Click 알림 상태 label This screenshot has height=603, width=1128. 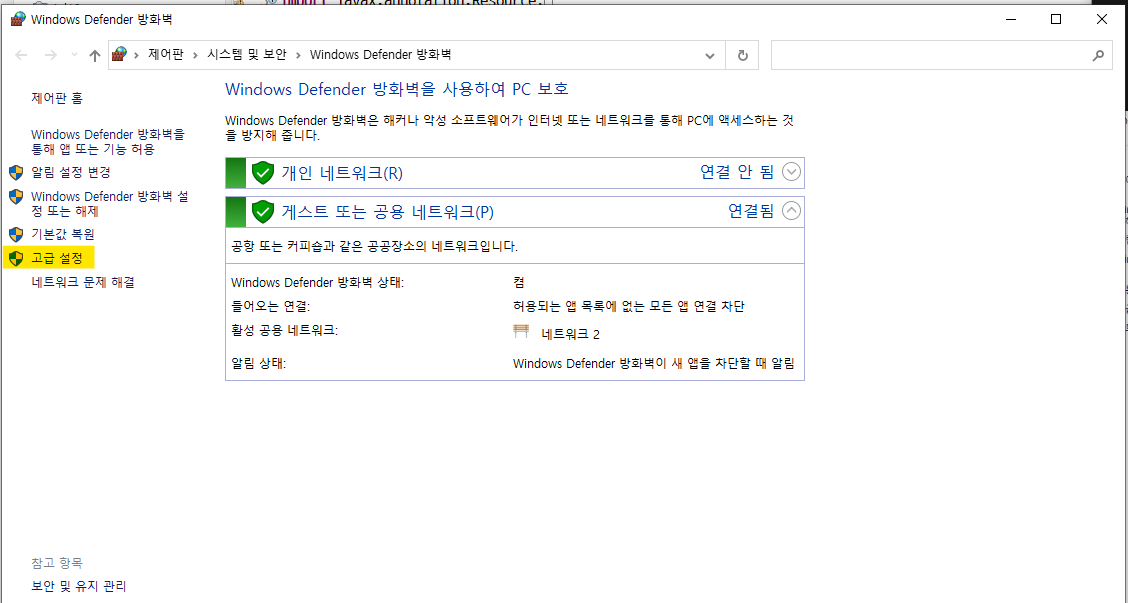pos(258,364)
